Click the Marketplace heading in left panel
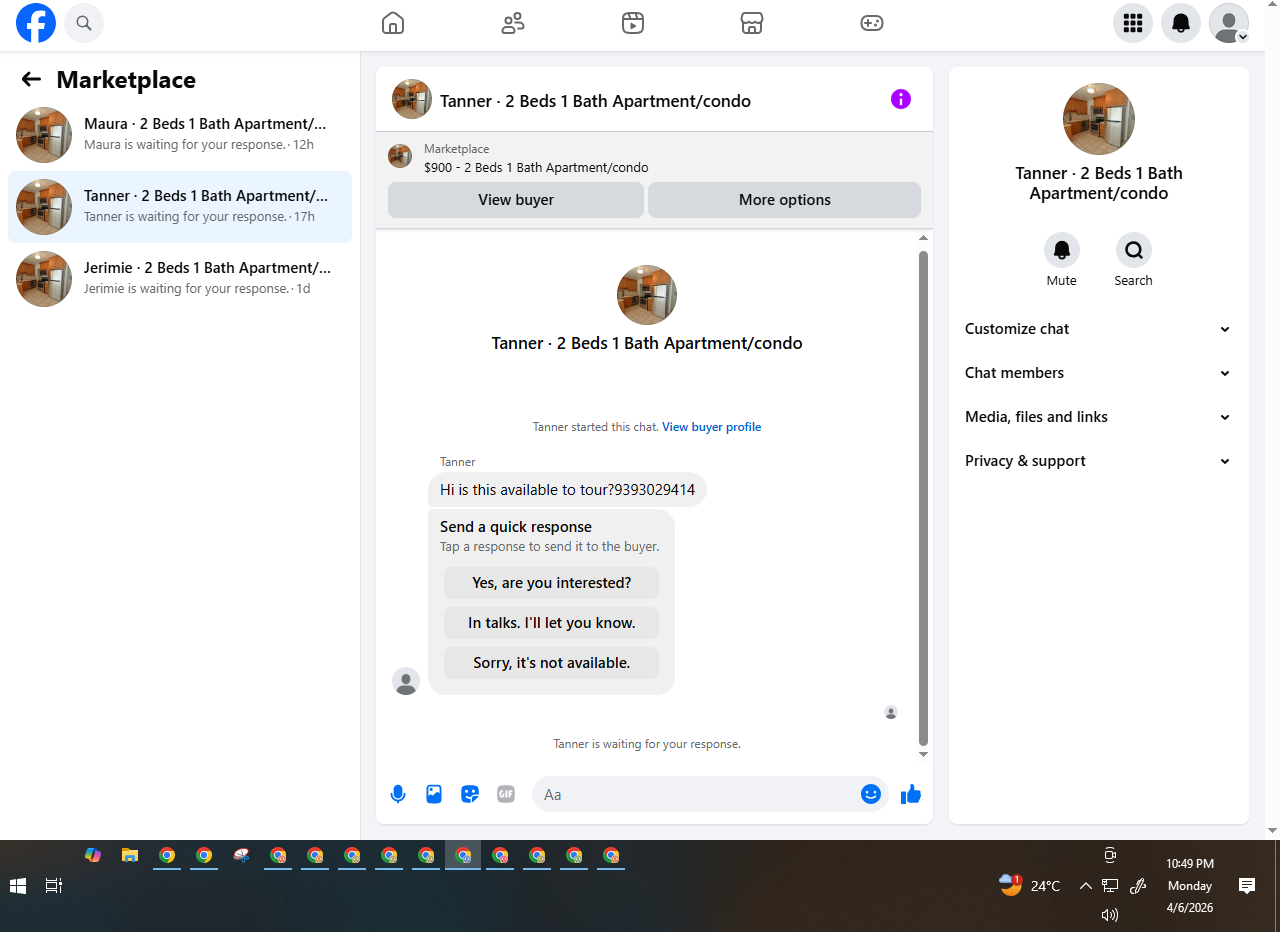The image size is (1280, 932). [x=126, y=80]
